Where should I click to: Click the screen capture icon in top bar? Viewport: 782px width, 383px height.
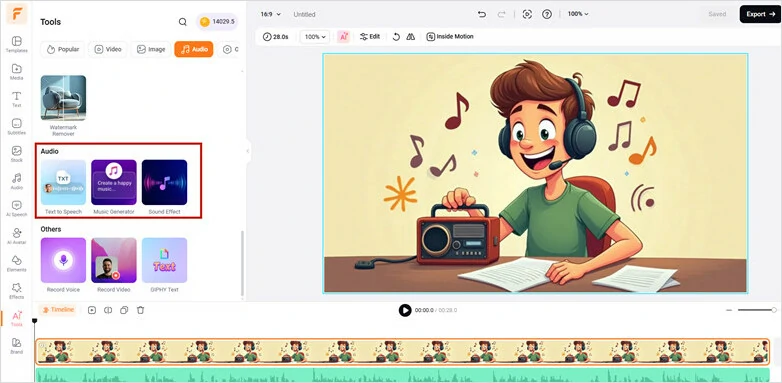(x=527, y=14)
